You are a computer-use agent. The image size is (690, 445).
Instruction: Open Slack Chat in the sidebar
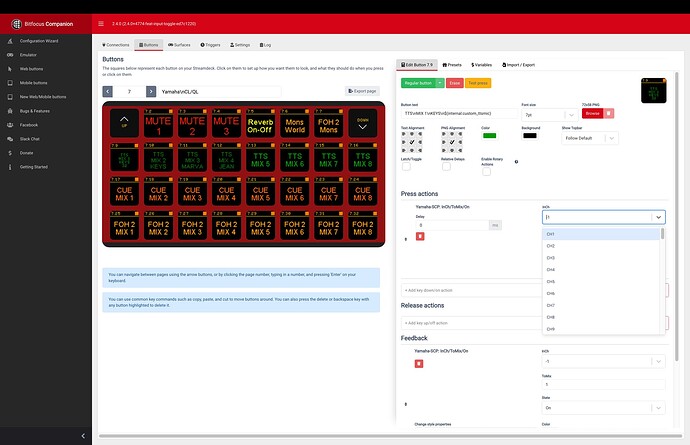pyautogui.click(x=29, y=139)
